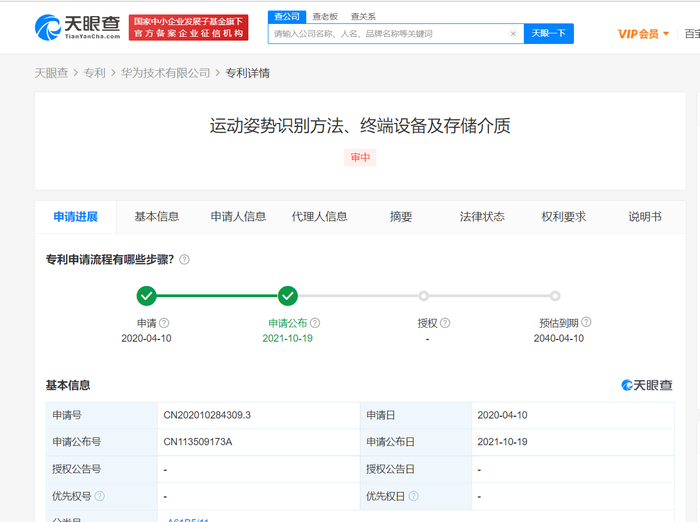Switch to the 查老板 search tab
700x522 pixels.
(x=324, y=16)
